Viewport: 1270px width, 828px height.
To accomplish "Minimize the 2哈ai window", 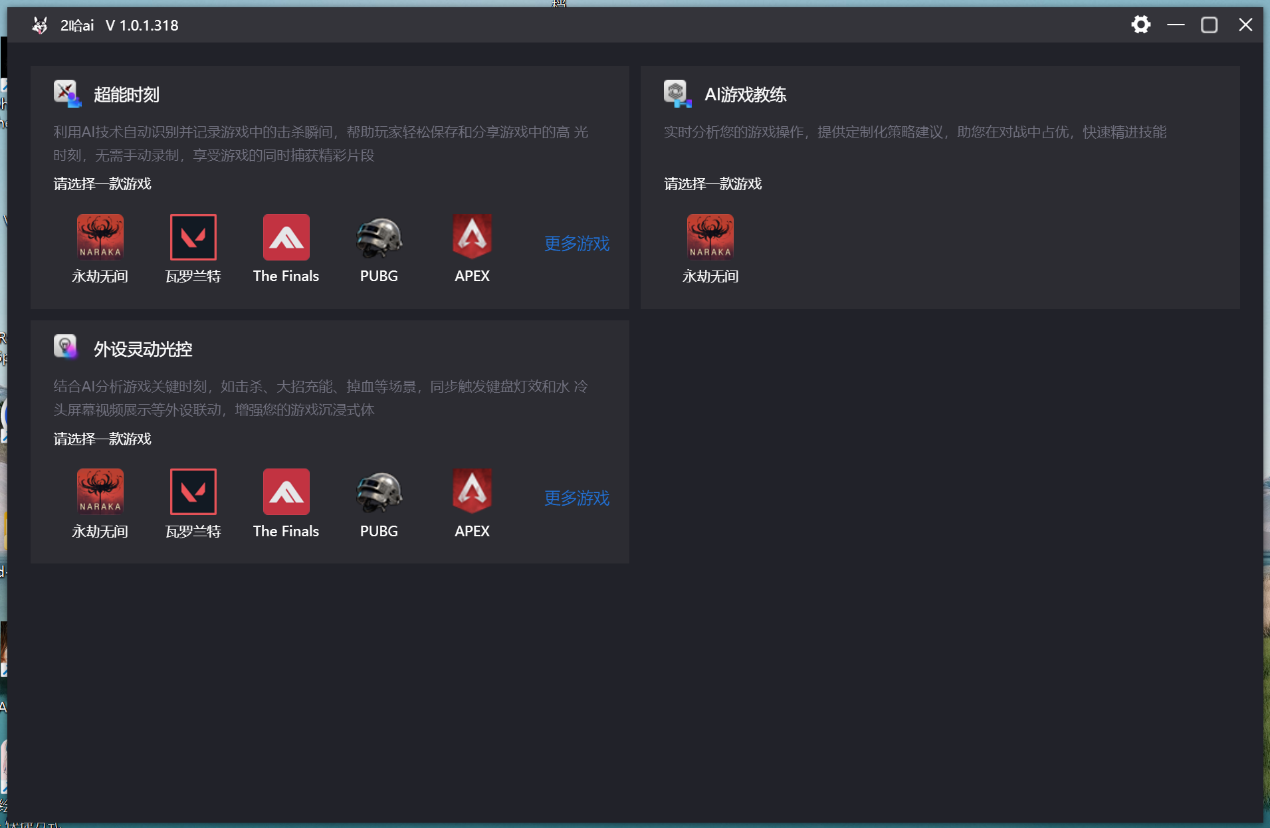I will point(1176,25).
